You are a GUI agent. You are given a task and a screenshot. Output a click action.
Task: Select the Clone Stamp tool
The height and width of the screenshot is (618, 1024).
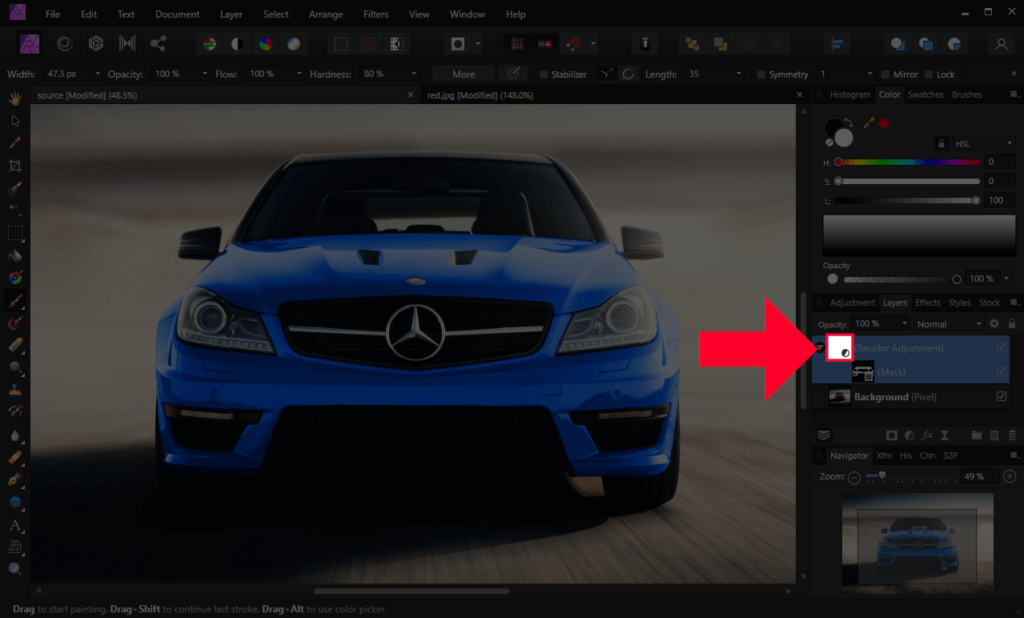[x=15, y=391]
